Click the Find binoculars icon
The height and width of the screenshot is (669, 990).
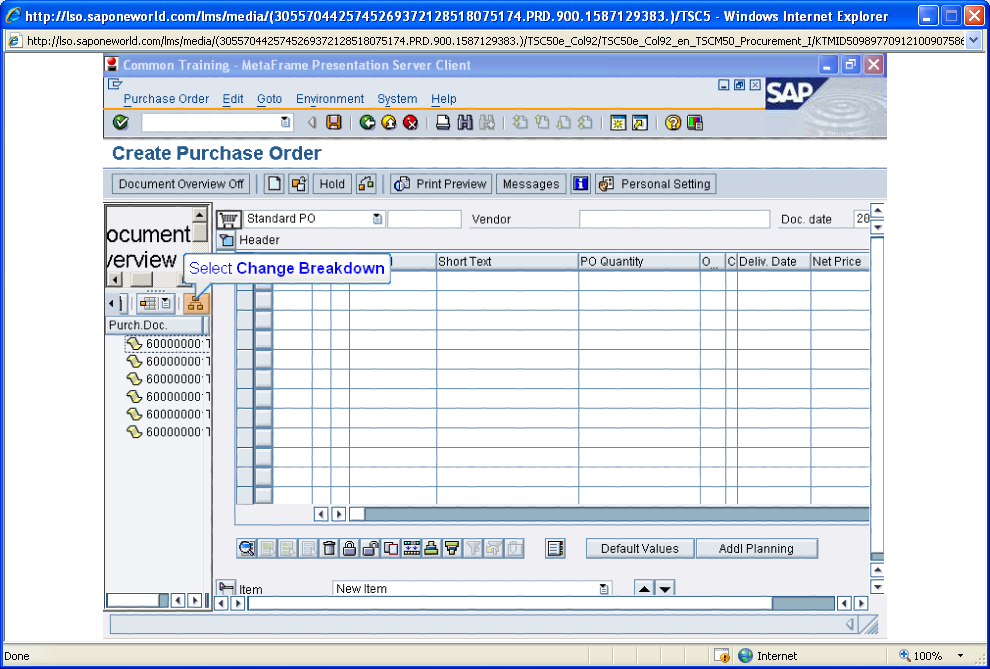[465, 122]
